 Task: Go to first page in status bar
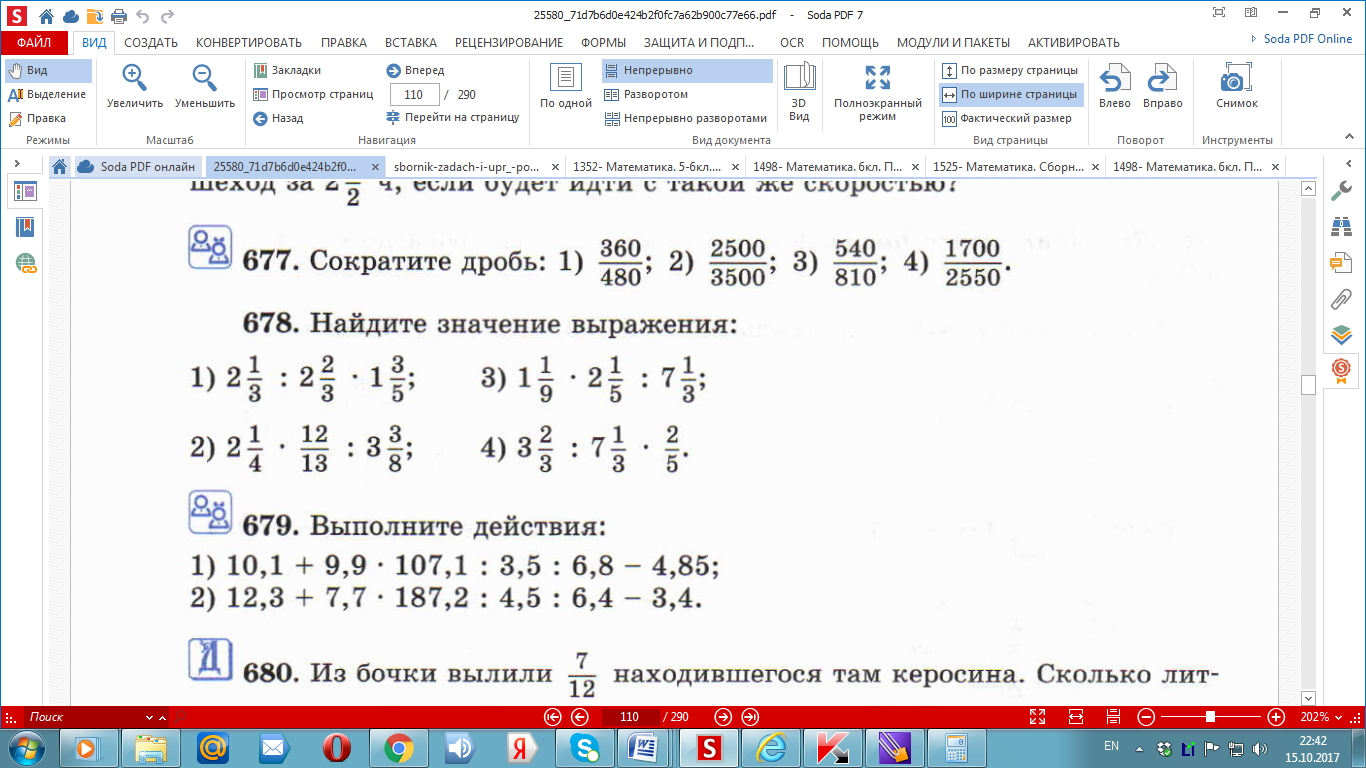coord(552,717)
